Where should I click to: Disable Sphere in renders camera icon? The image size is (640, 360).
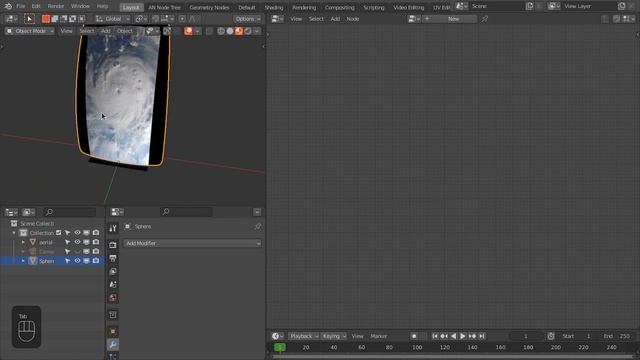(x=96, y=261)
